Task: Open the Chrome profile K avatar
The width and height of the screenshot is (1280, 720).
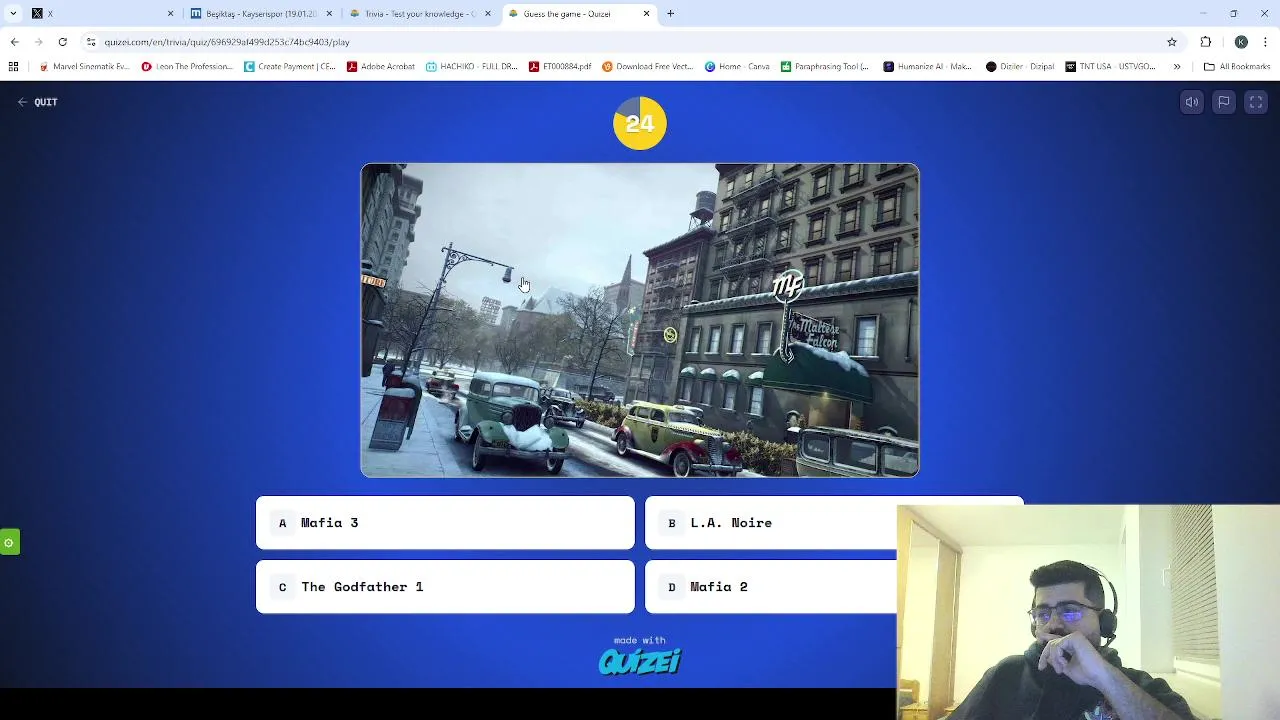Action: click(x=1241, y=42)
